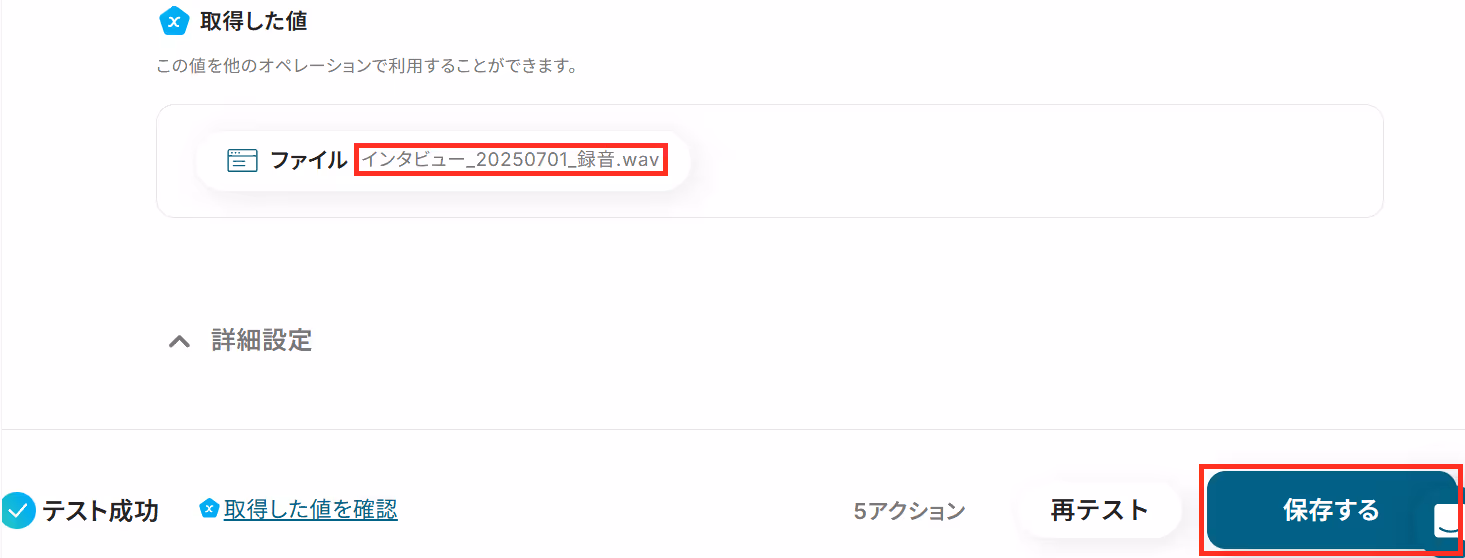Click the 取得した値 heading text

click(x=254, y=20)
